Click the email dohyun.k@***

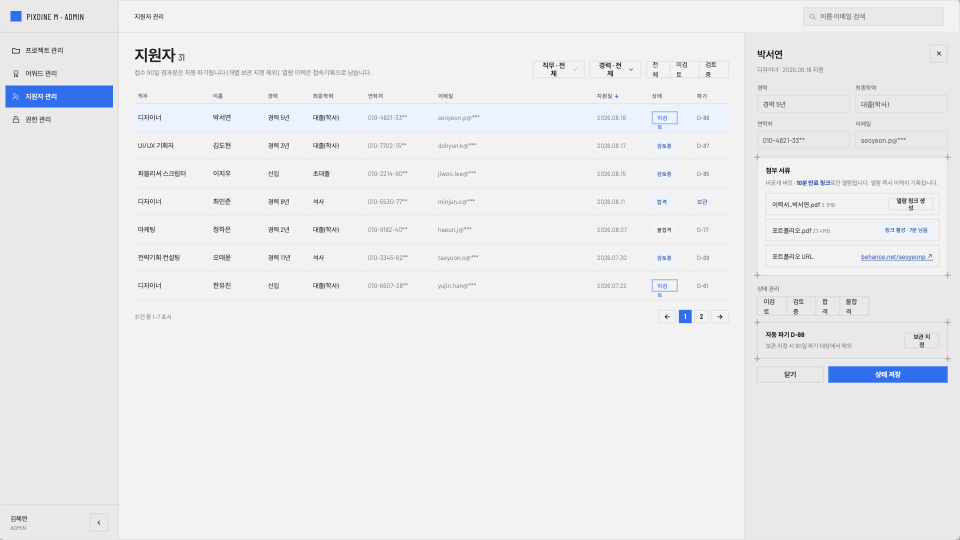click(457, 146)
